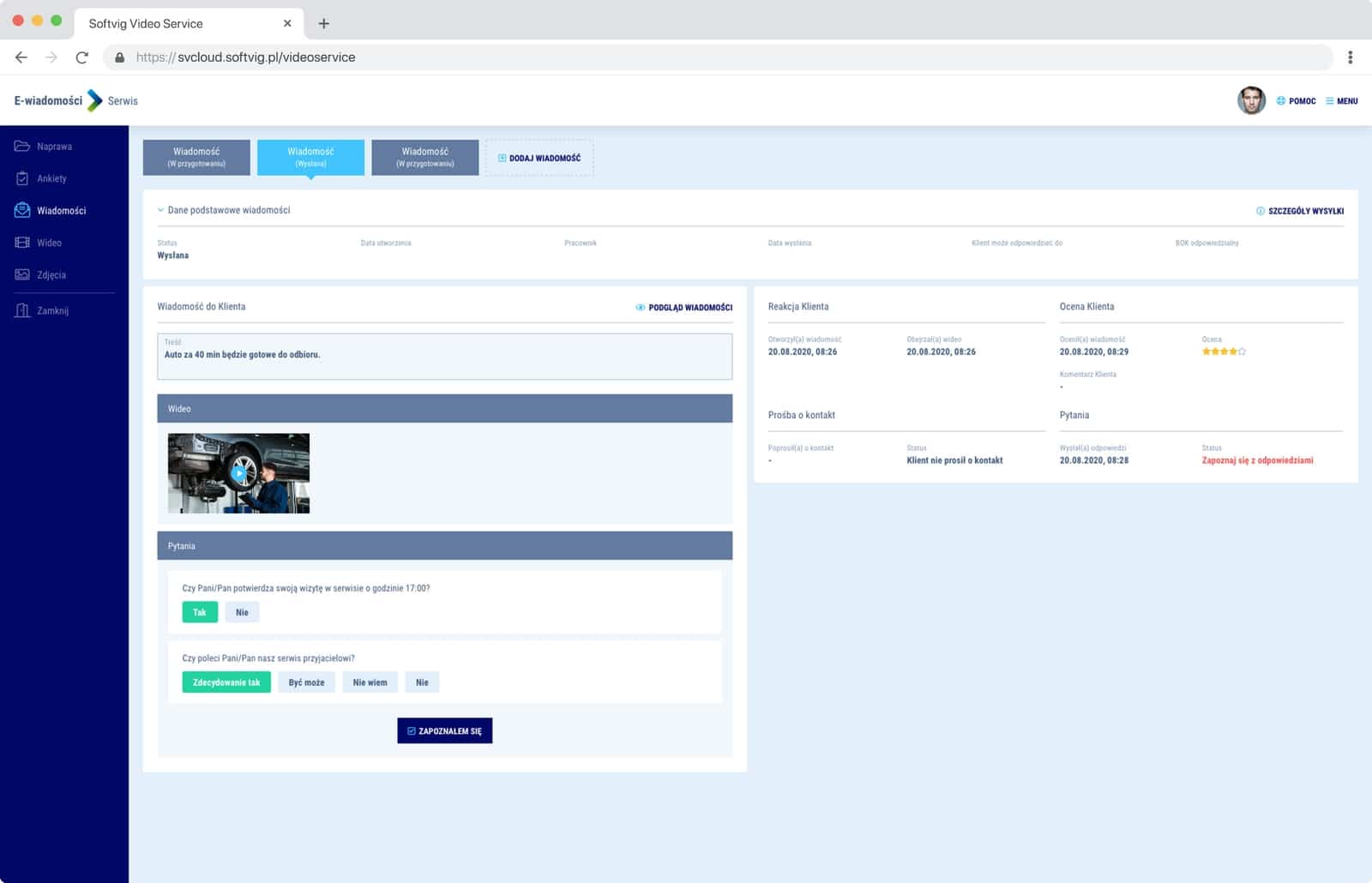Click the empty fifth rating star

(x=1243, y=351)
